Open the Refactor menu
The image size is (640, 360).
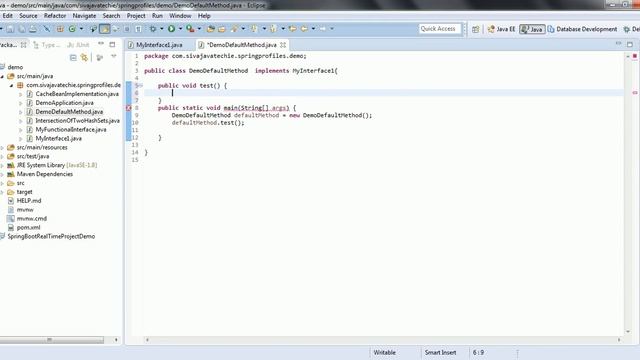tap(55, 16)
